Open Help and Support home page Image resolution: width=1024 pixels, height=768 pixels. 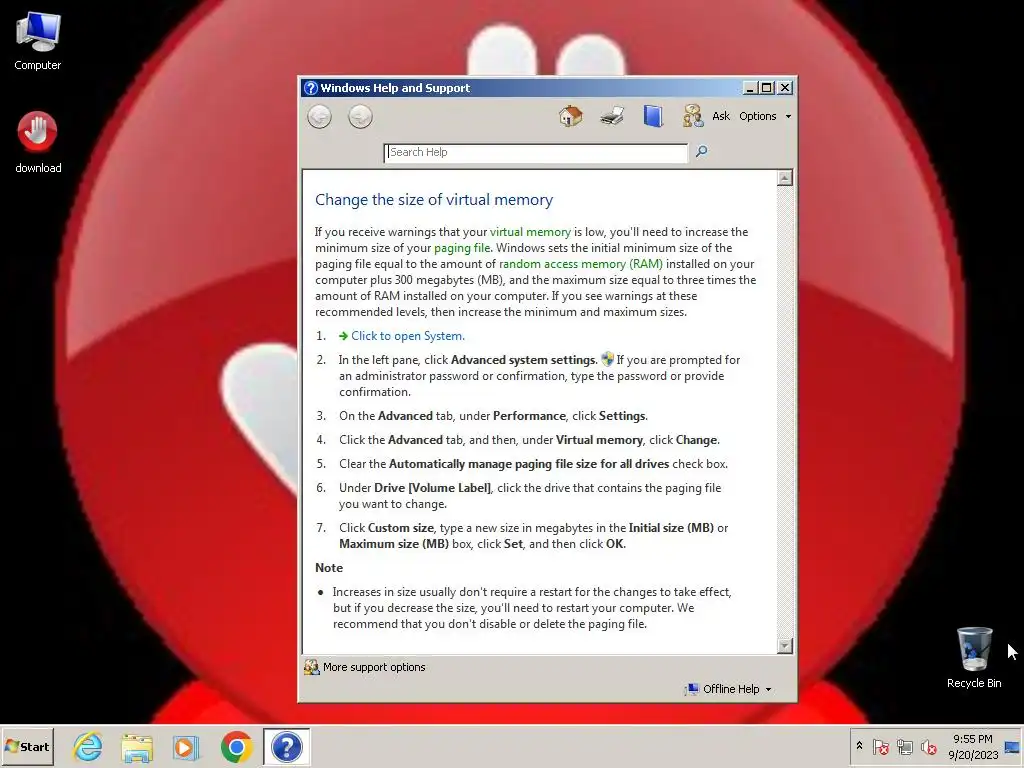pos(571,116)
